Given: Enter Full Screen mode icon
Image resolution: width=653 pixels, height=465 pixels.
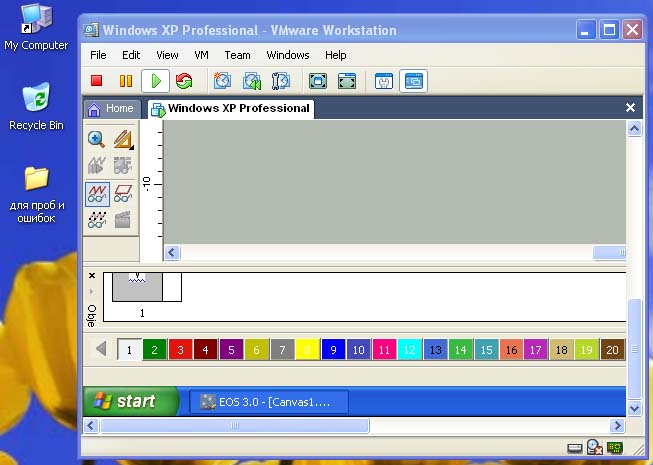Looking at the screenshot, I should (x=318, y=81).
